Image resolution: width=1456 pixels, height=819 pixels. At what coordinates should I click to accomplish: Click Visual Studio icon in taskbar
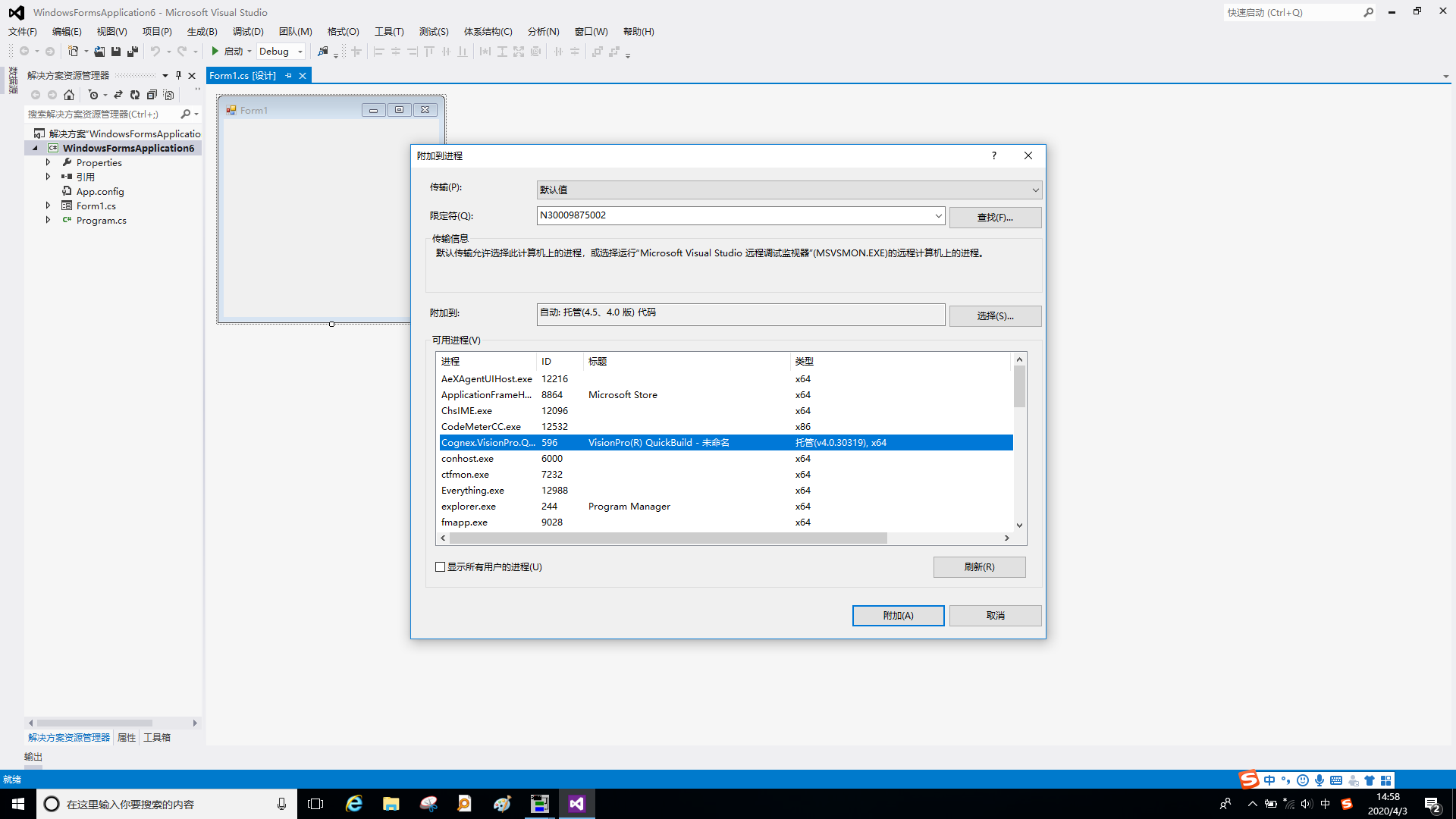pos(576,804)
